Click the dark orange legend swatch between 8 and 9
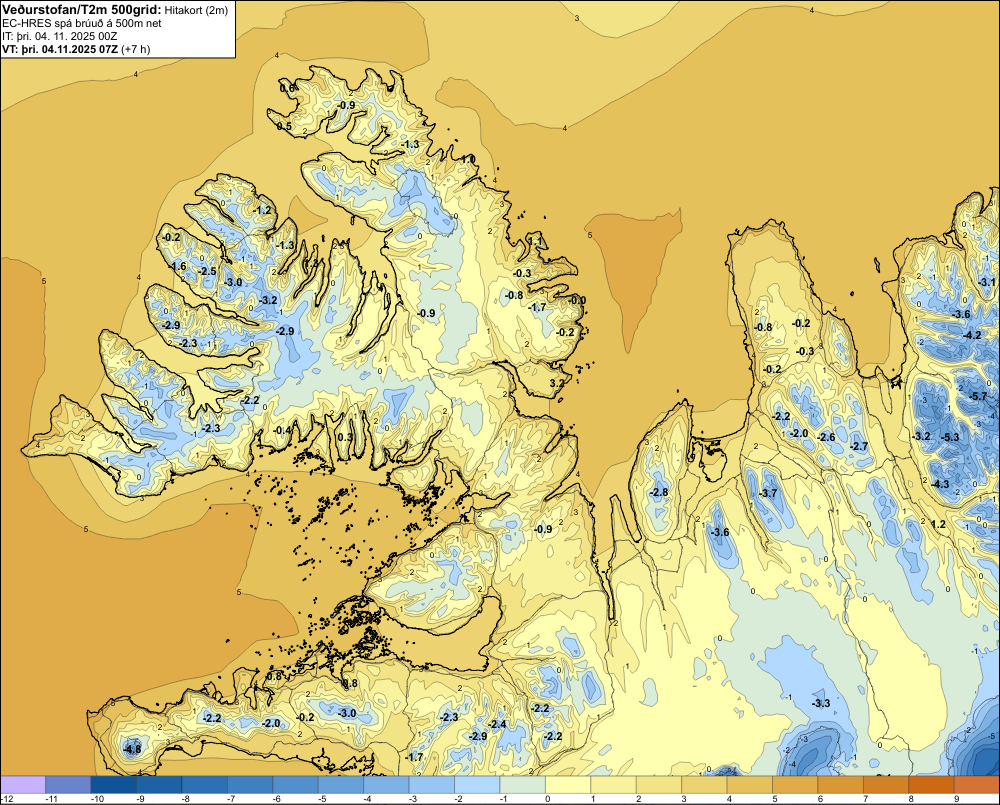The image size is (1000, 805). [x=932, y=785]
